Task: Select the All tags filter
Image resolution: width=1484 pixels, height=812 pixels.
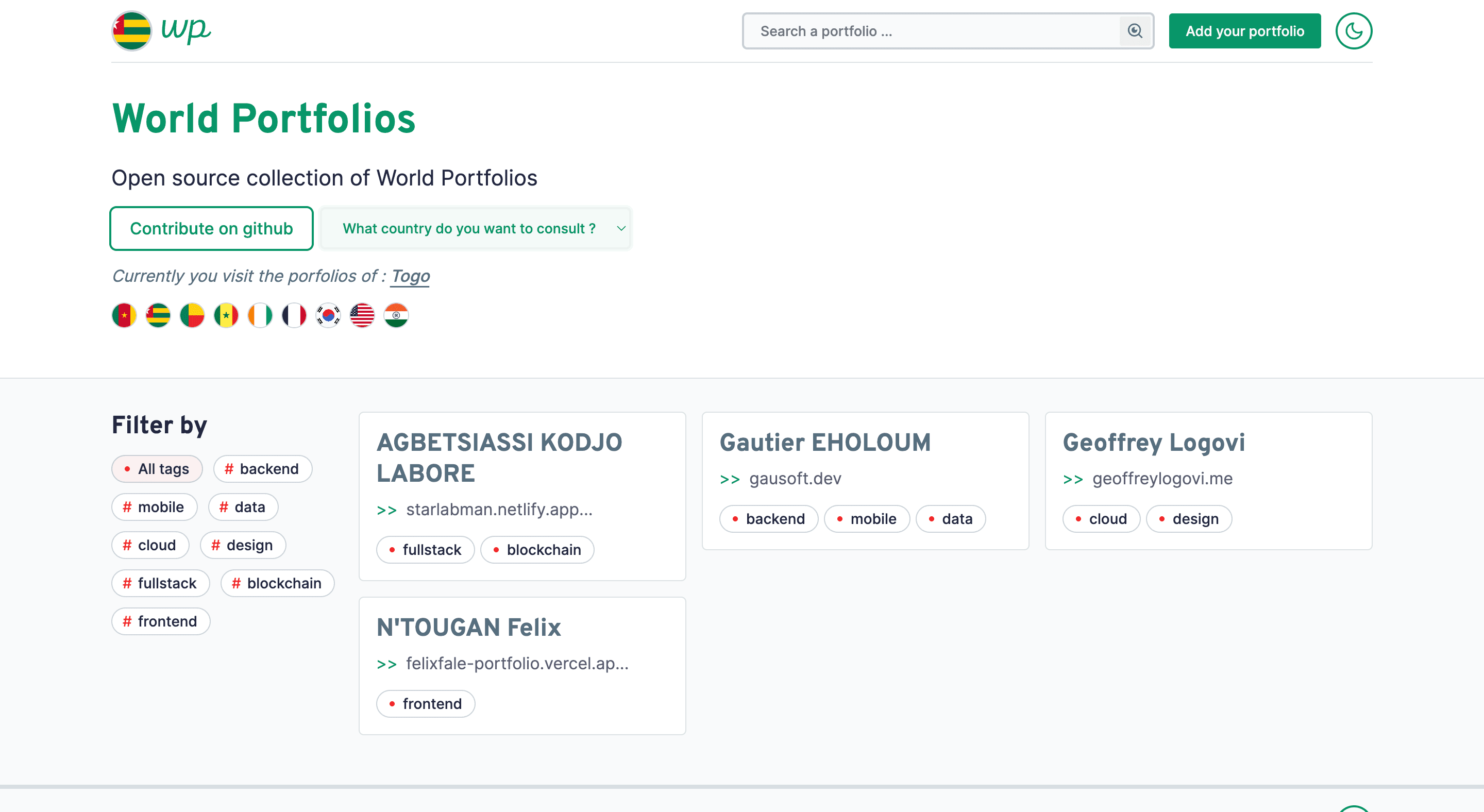Action: [x=157, y=469]
